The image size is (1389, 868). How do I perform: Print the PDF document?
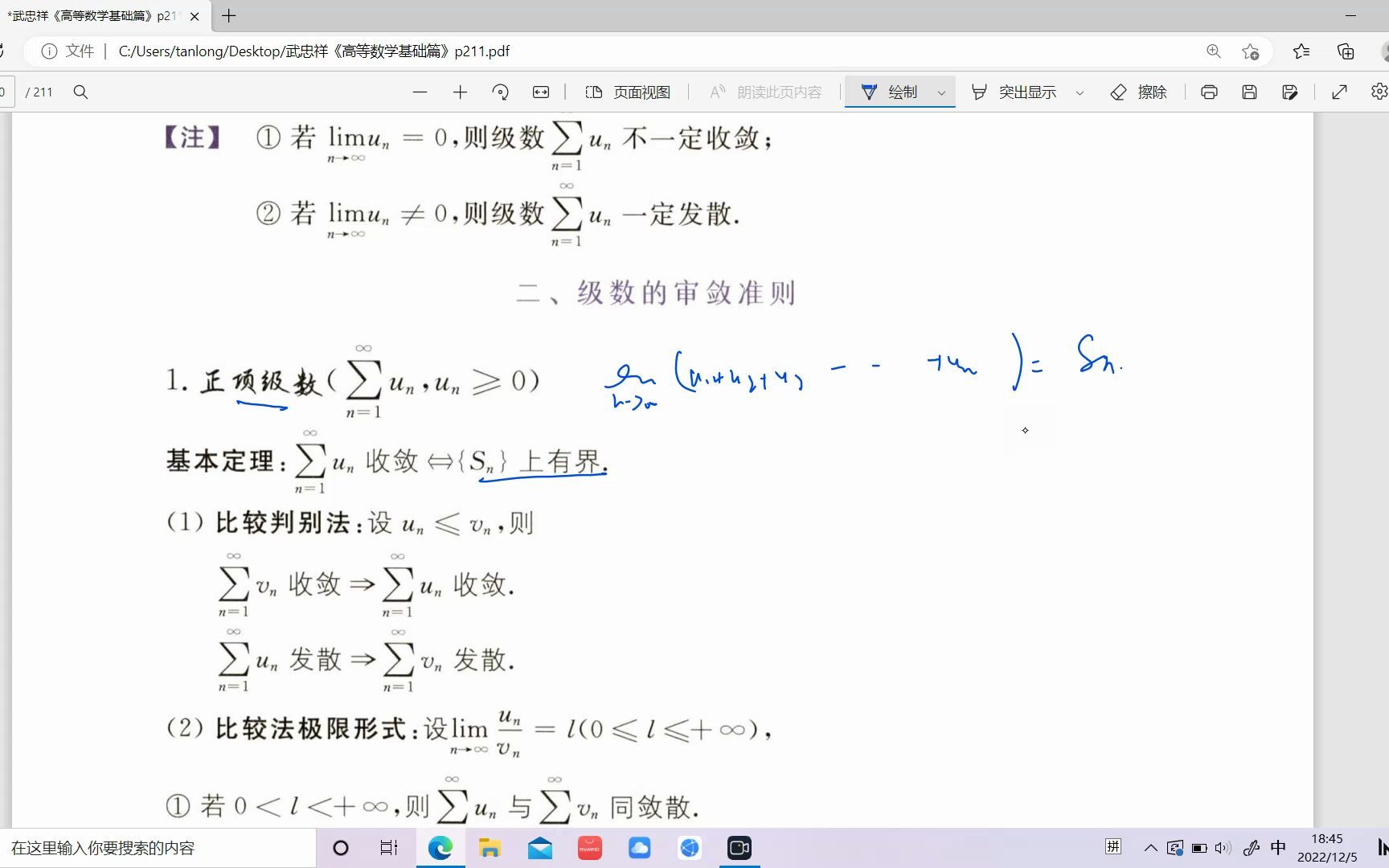[1209, 92]
